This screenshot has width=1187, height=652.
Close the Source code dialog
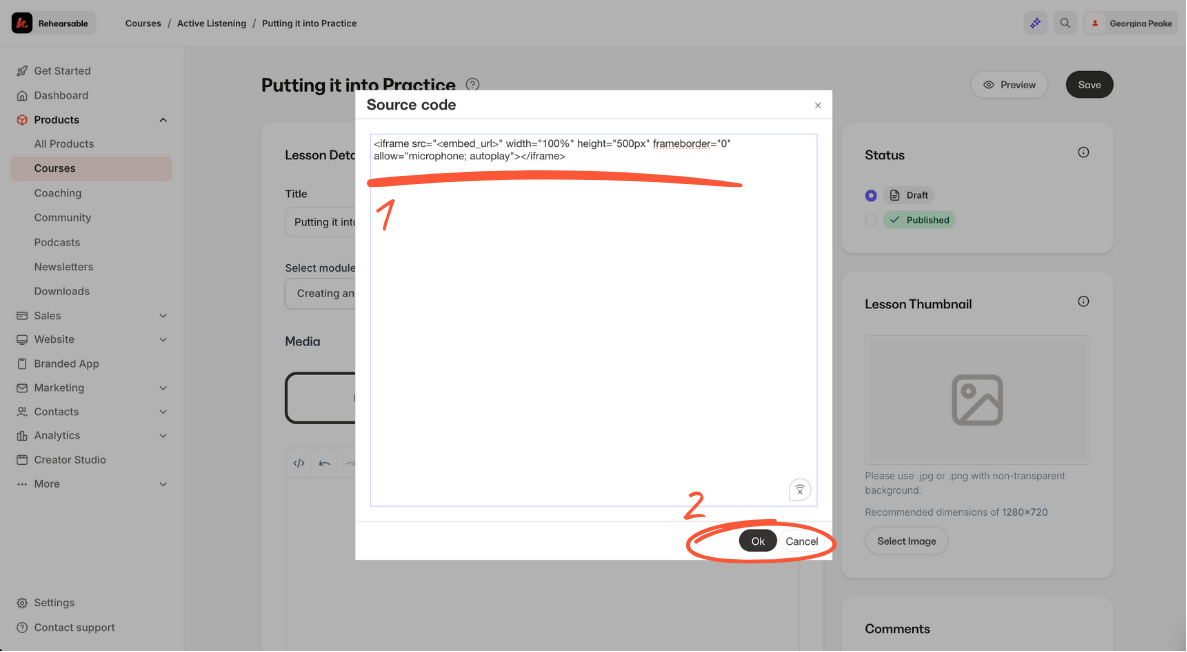pyautogui.click(x=817, y=105)
